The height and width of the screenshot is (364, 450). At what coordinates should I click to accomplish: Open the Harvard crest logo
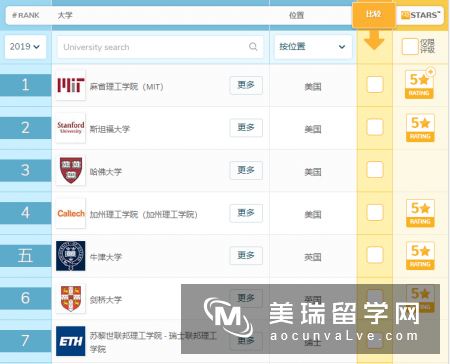[x=71, y=170]
